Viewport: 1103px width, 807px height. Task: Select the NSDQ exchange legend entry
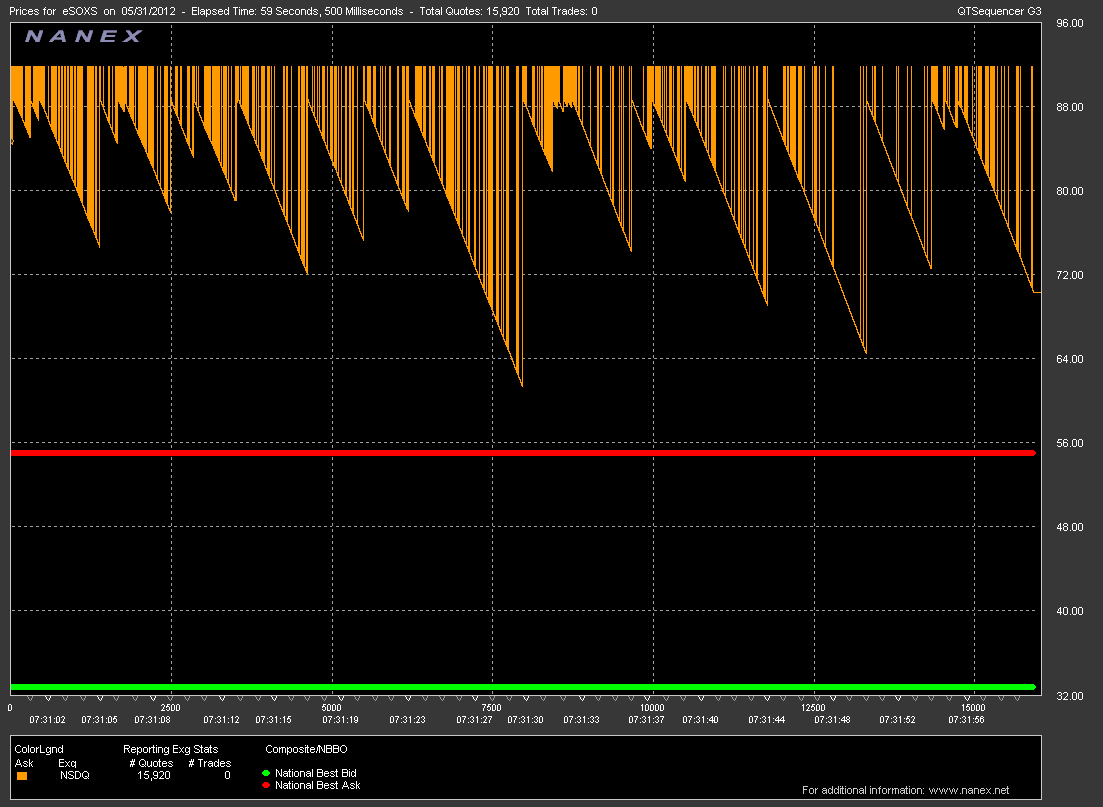(74, 775)
